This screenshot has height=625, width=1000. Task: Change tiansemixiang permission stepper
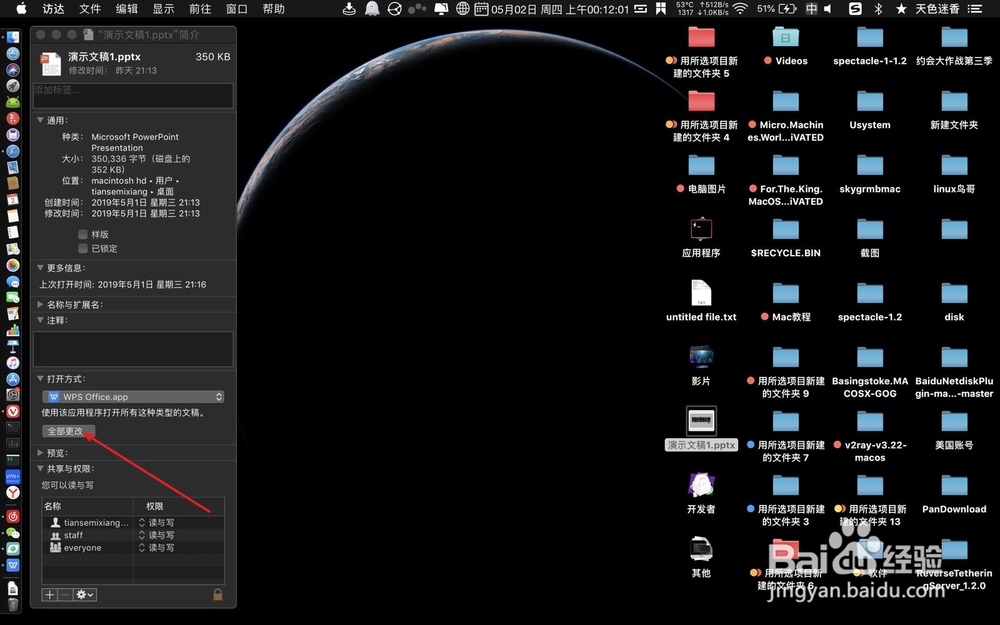pos(142,522)
